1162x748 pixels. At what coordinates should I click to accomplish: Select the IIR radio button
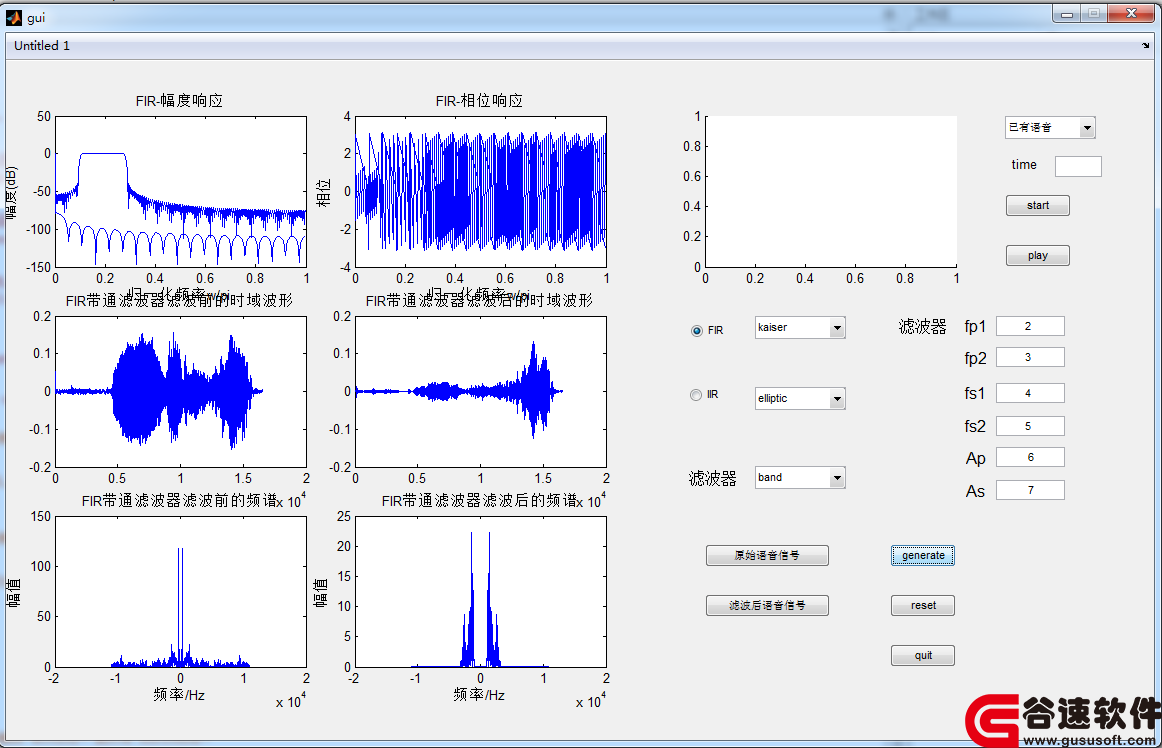tap(696, 395)
